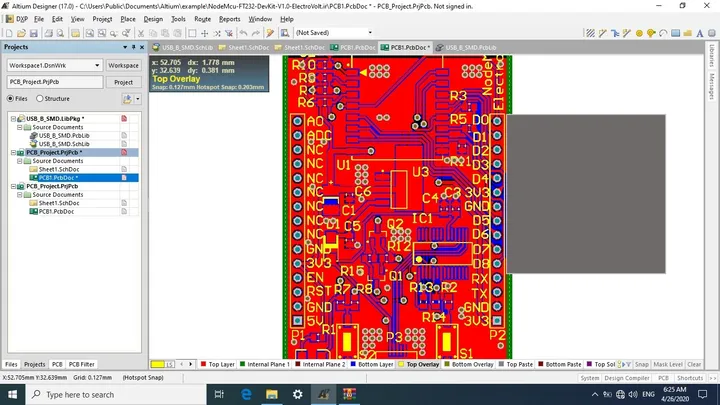Image resolution: width=720 pixels, height=405 pixels.
Task: Open the Route menu
Action: pos(202,19)
